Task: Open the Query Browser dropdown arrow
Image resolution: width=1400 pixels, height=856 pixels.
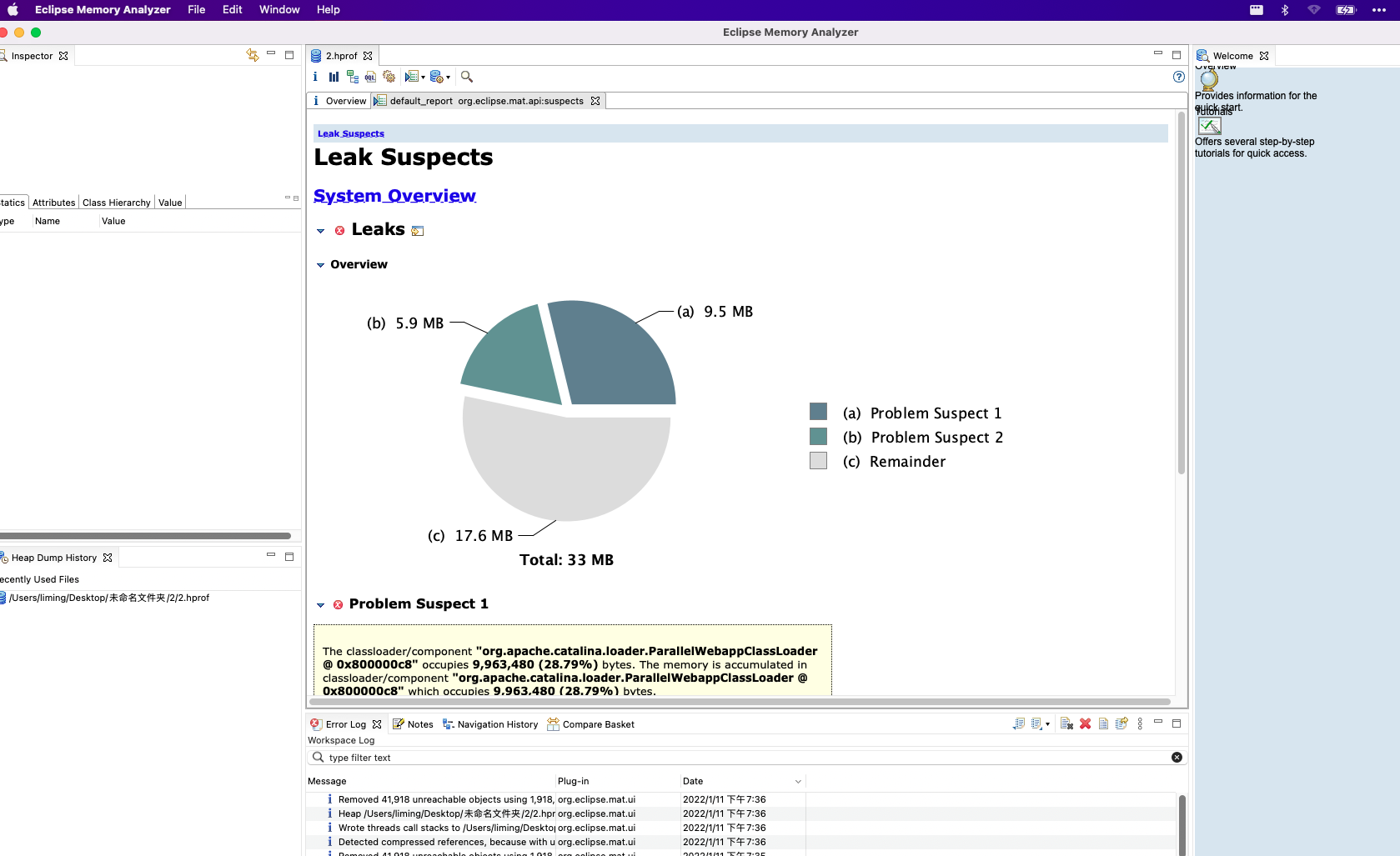Action: [448, 78]
